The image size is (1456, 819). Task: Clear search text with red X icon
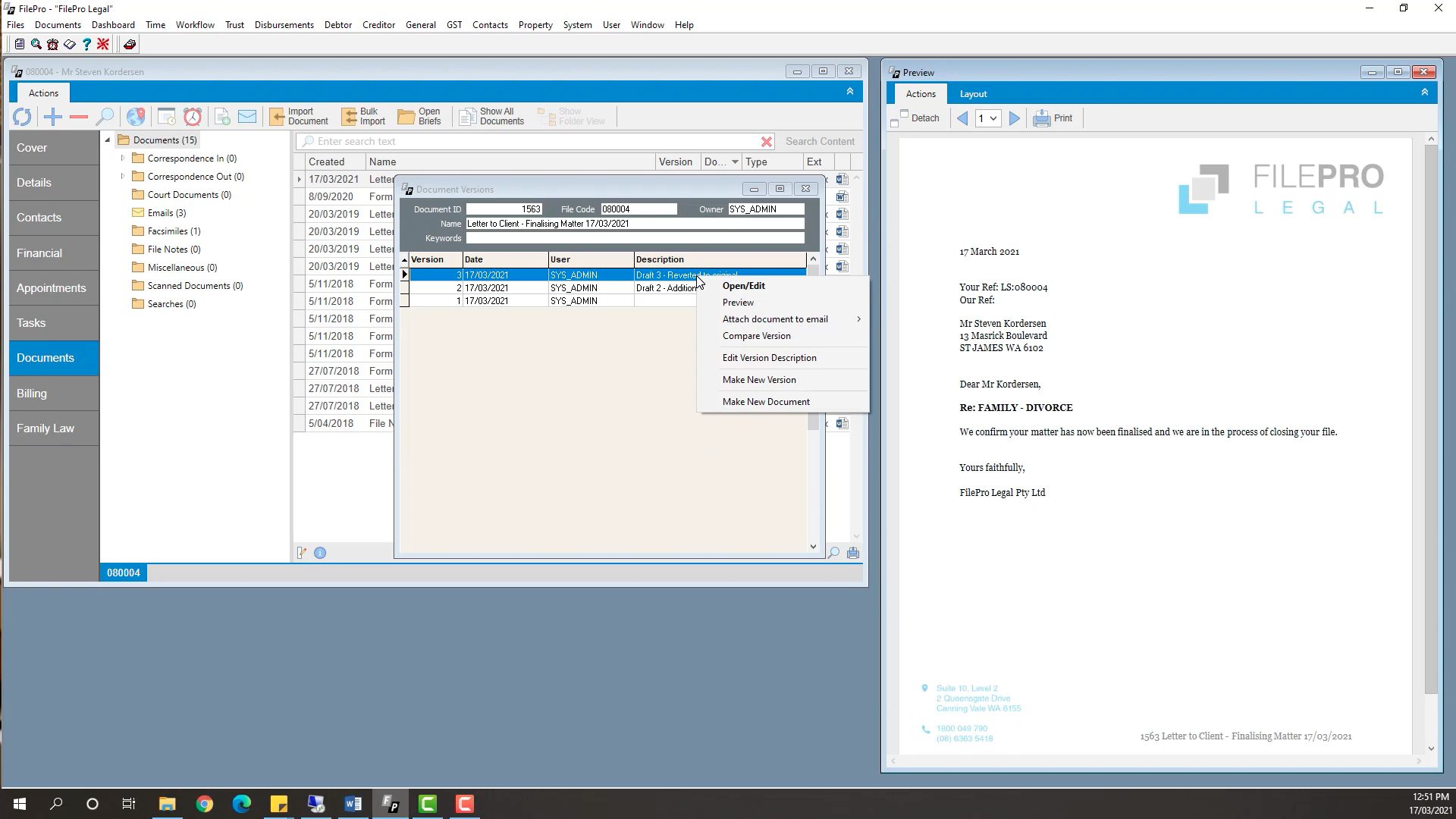(767, 142)
